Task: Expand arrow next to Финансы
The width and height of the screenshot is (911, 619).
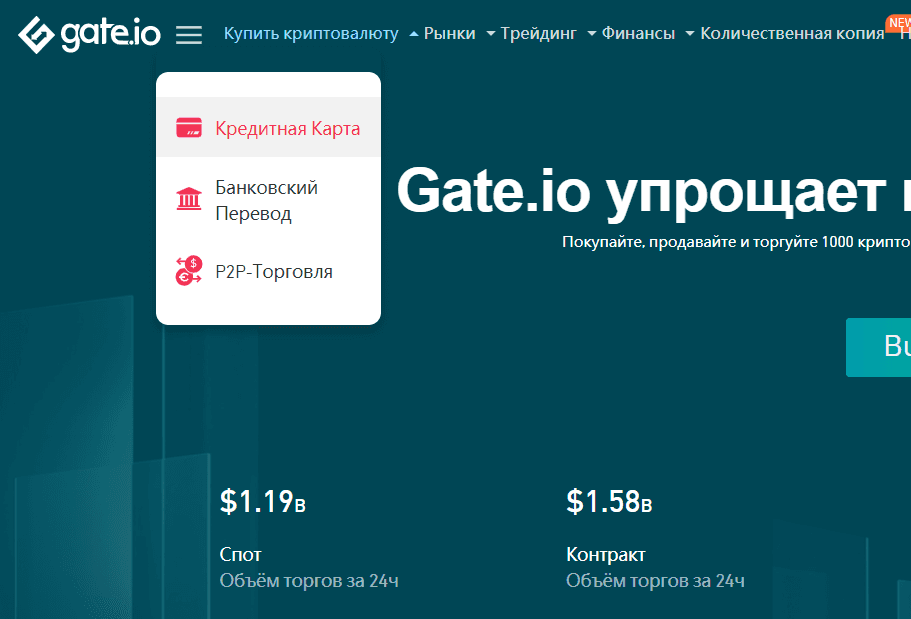Action: pos(690,34)
